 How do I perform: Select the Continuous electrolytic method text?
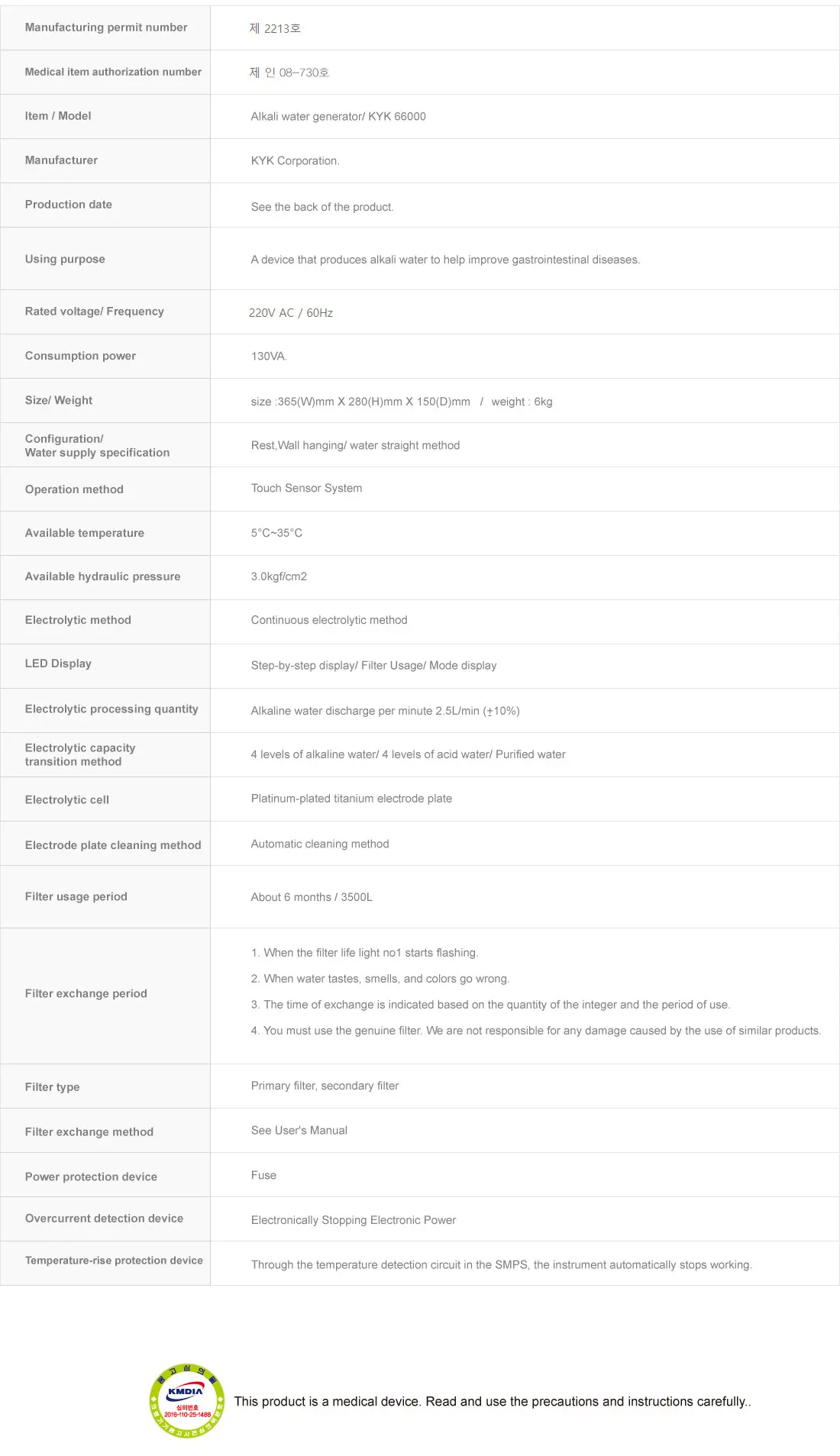pyautogui.click(x=329, y=620)
